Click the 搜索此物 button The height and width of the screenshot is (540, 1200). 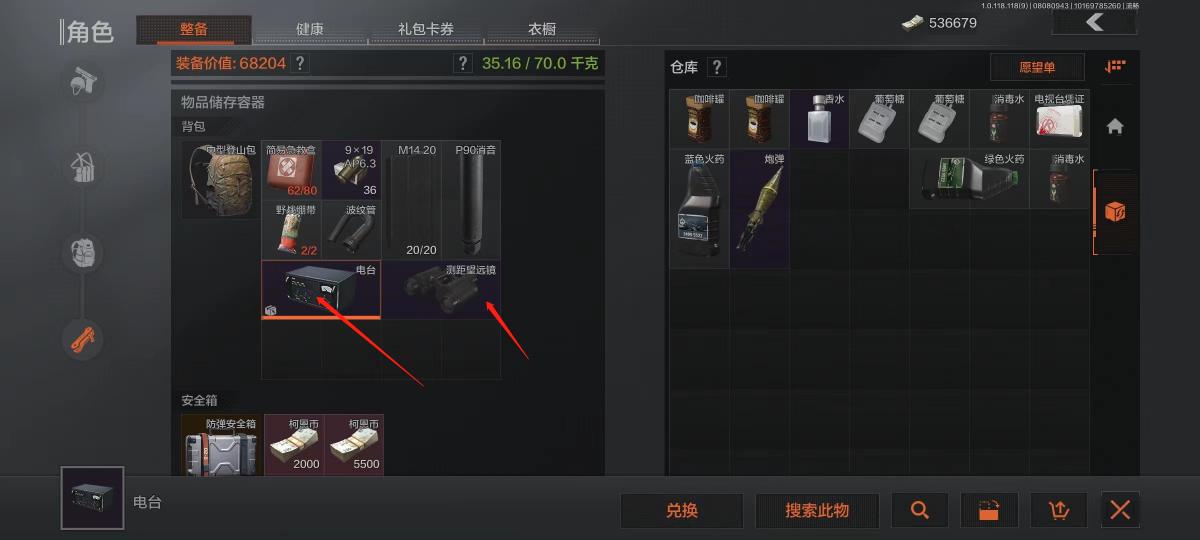817,510
